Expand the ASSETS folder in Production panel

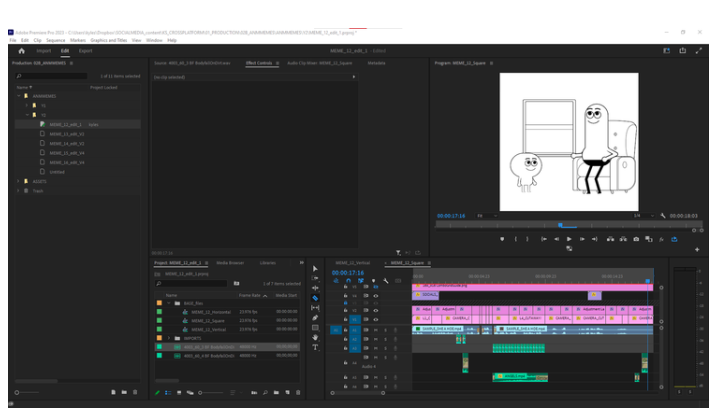[19, 181]
